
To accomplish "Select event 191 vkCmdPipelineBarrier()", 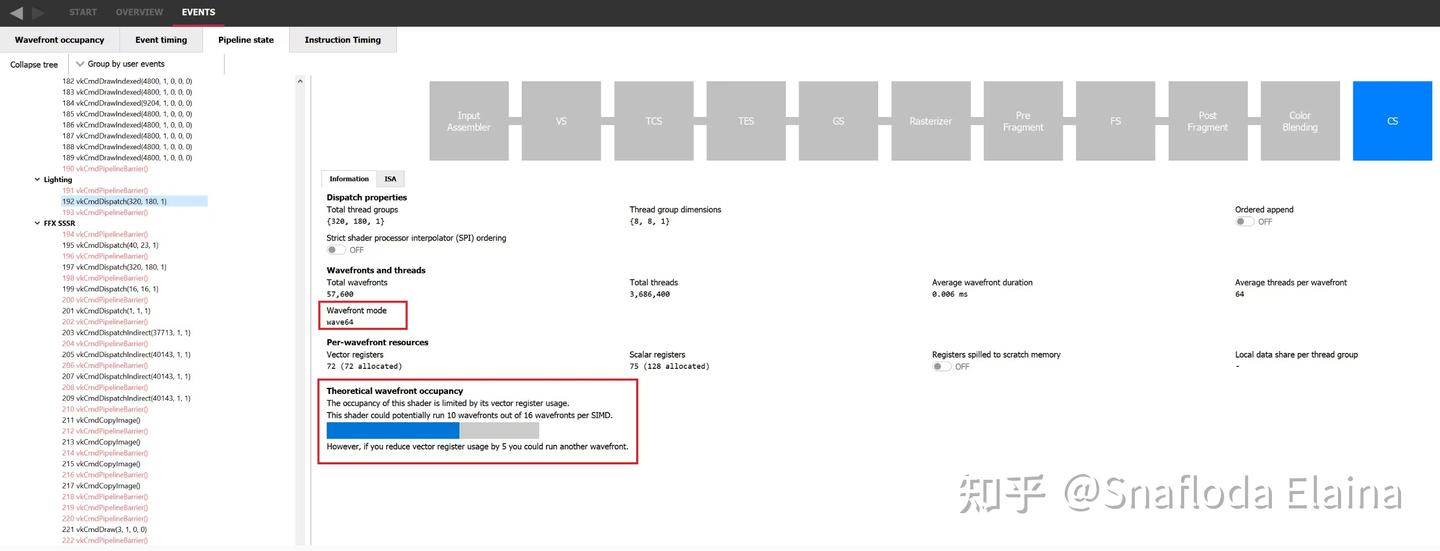I will point(105,190).
